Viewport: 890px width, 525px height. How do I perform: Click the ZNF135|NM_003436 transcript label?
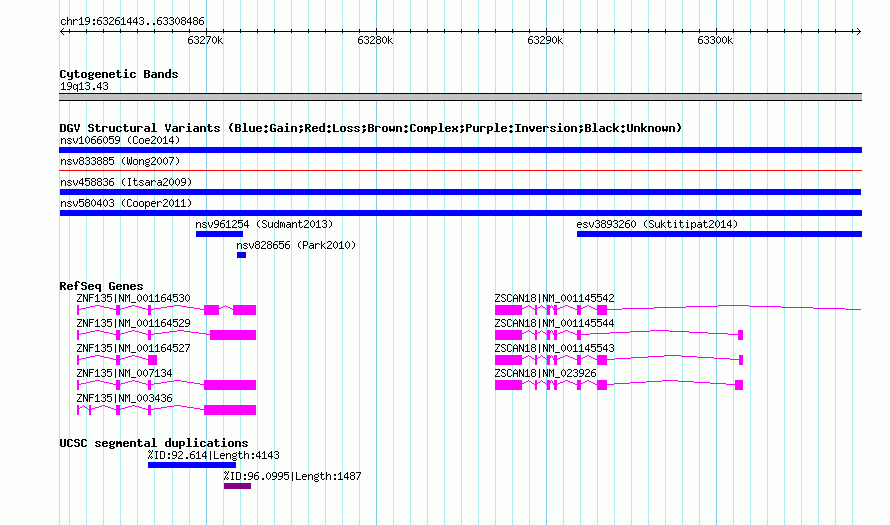(124, 398)
